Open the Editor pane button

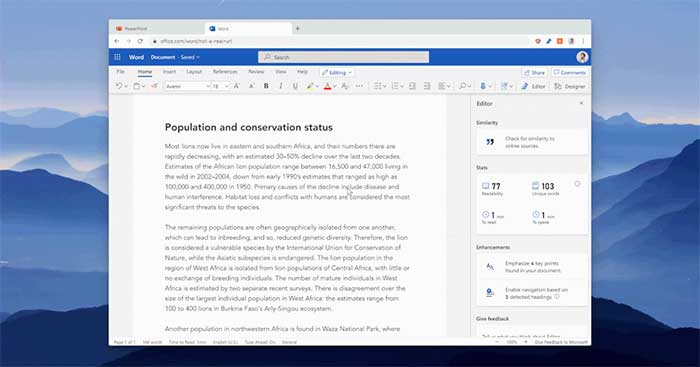coord(533,86)
